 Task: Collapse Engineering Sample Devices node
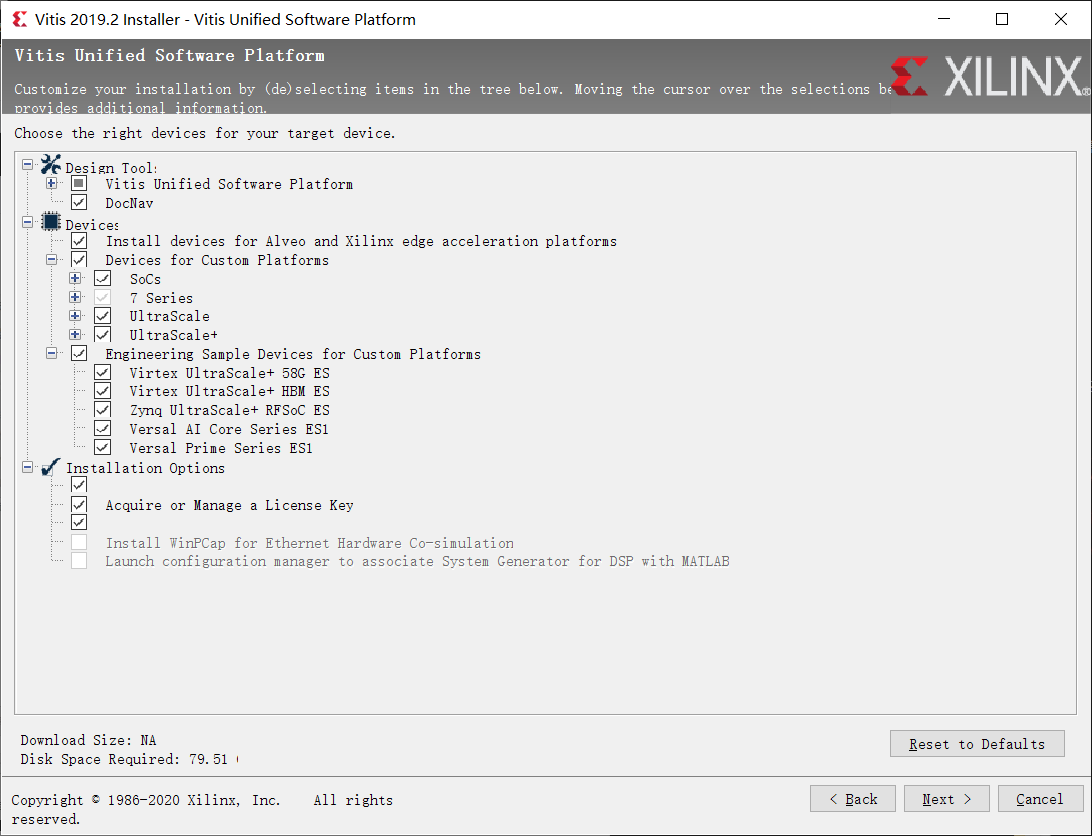52,353
